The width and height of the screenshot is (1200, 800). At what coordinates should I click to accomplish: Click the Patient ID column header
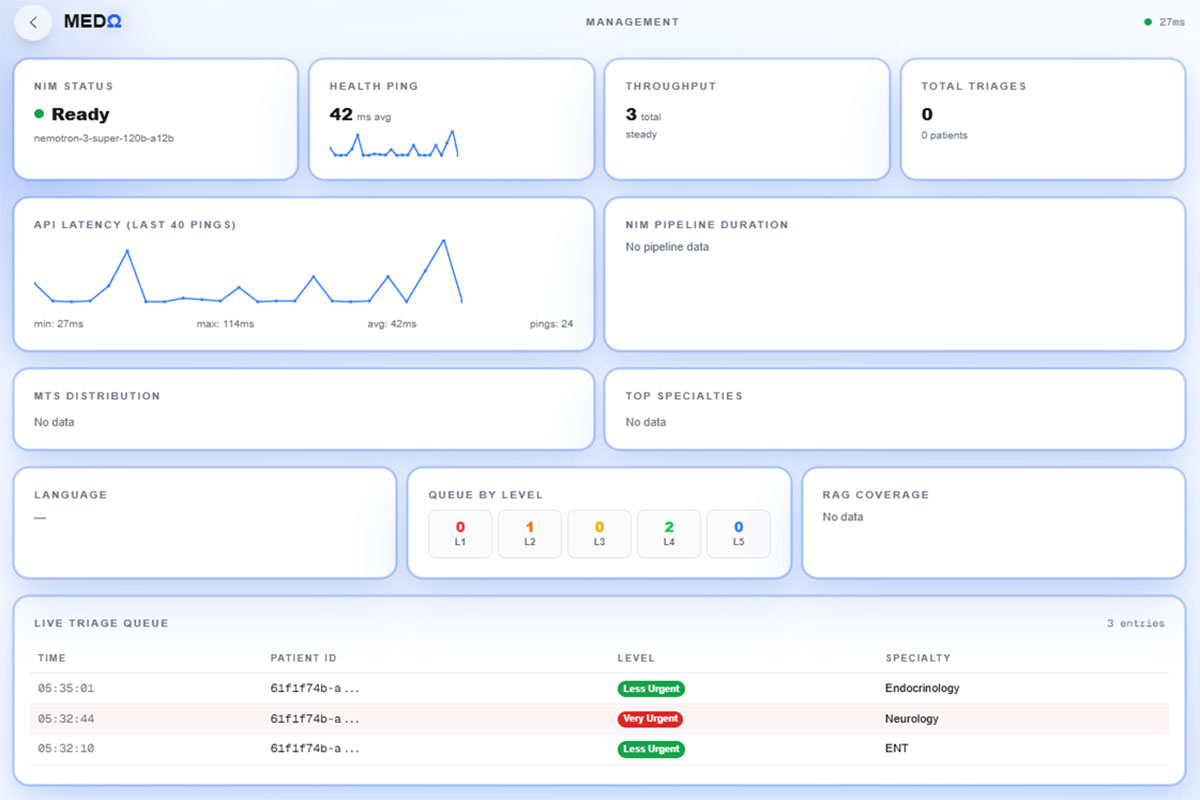[303, 658]
